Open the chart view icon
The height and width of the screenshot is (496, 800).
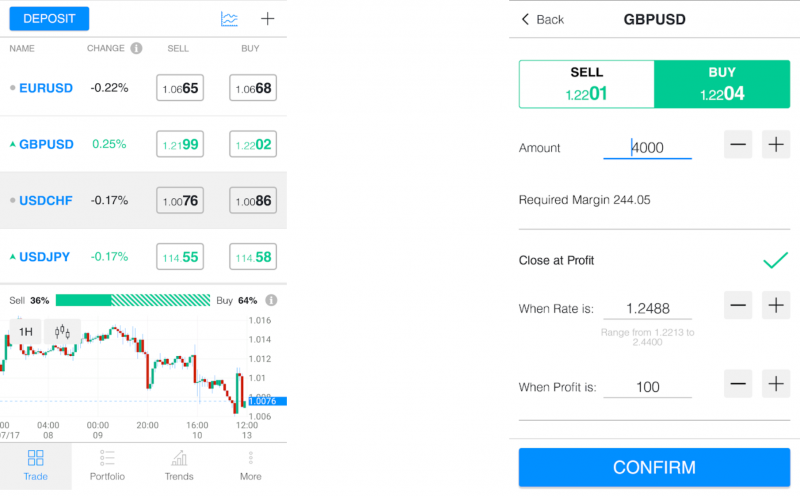pos(229,19)
